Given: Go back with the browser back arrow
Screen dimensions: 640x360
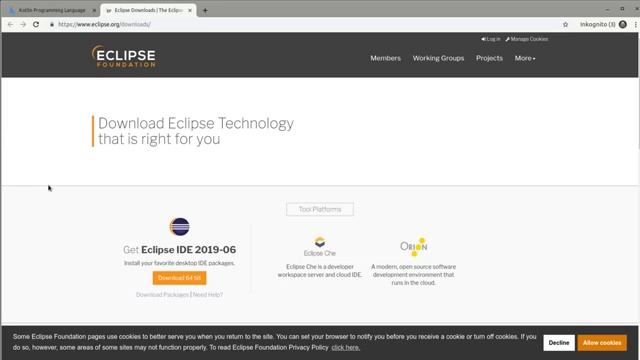Looking at the screenshot, I should point(11,24).
